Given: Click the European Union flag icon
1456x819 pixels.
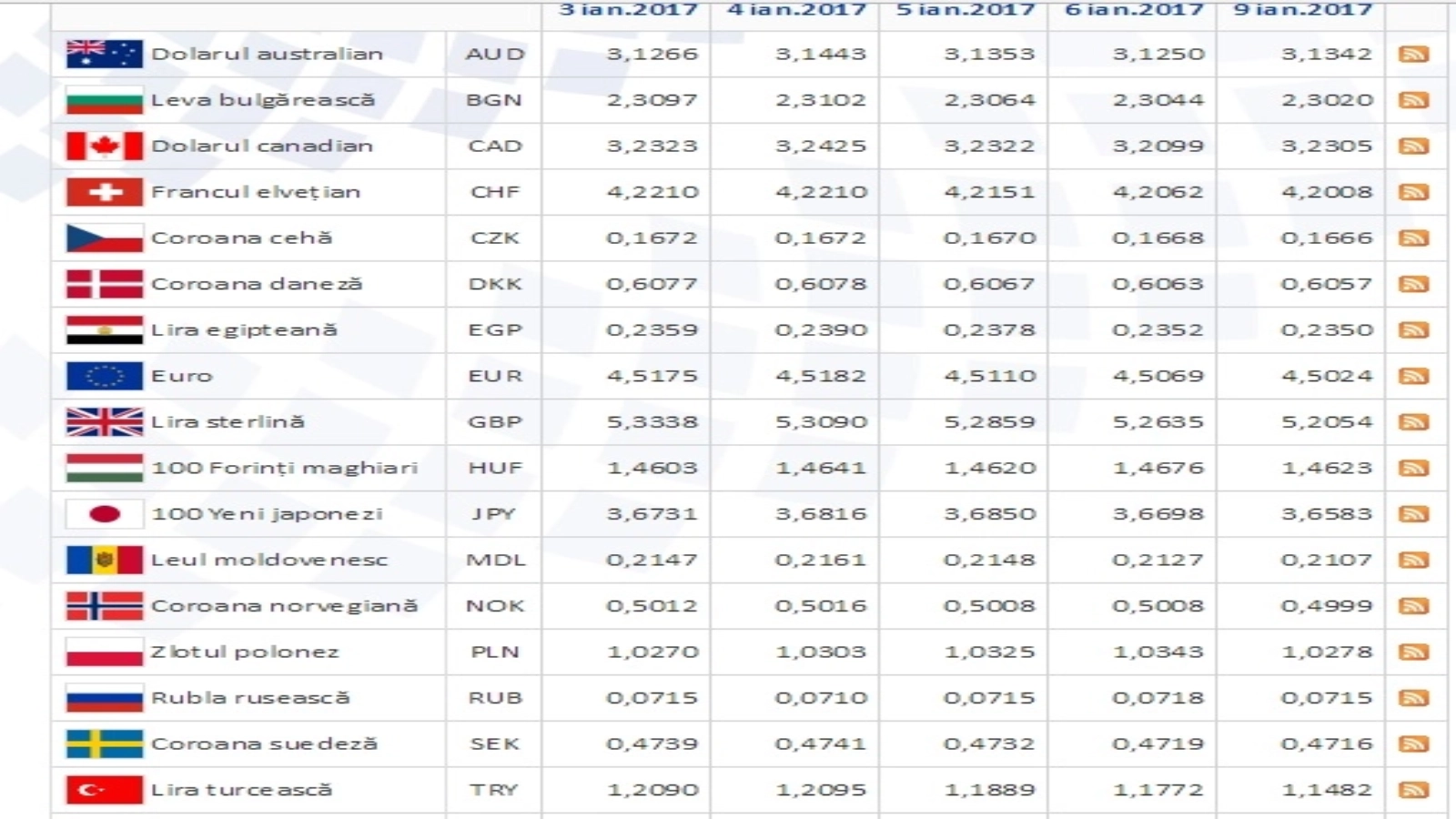Looking at the screenshot, I should (x=104, y=376).
